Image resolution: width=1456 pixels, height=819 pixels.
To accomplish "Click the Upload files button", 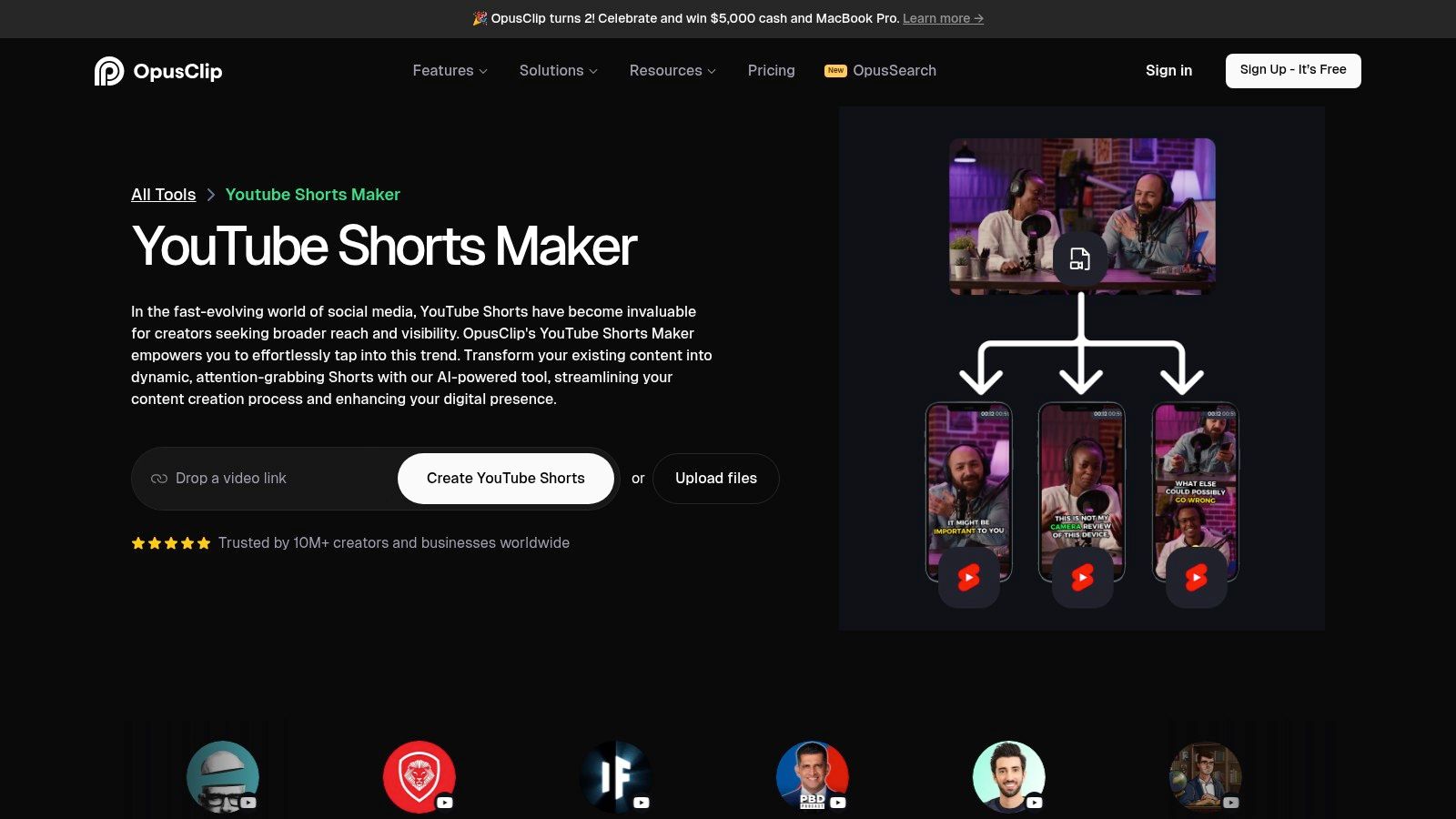I will (x=716, y=479).
